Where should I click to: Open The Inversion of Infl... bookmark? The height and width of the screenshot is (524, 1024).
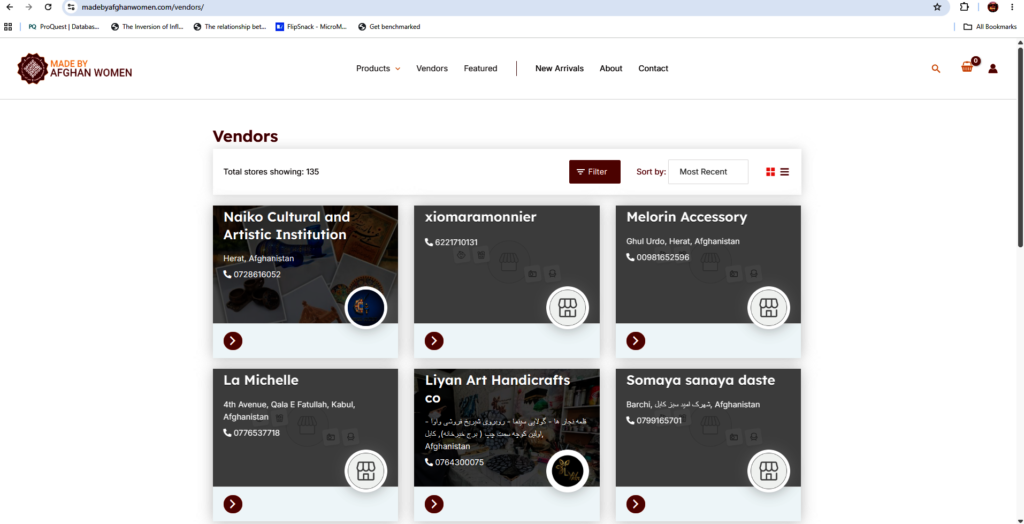(148, 27)
